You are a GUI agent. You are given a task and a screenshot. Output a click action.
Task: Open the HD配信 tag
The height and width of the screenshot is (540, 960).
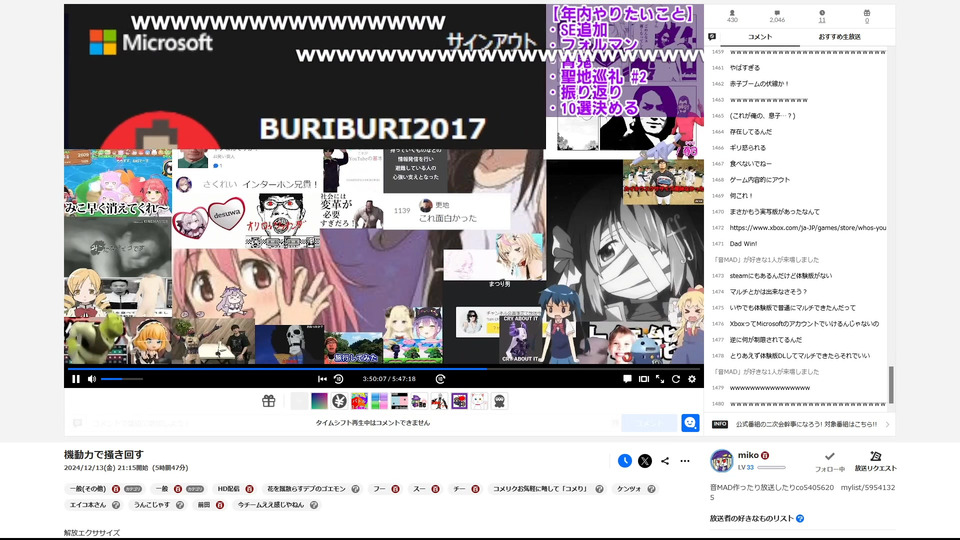tap(228, 489)
